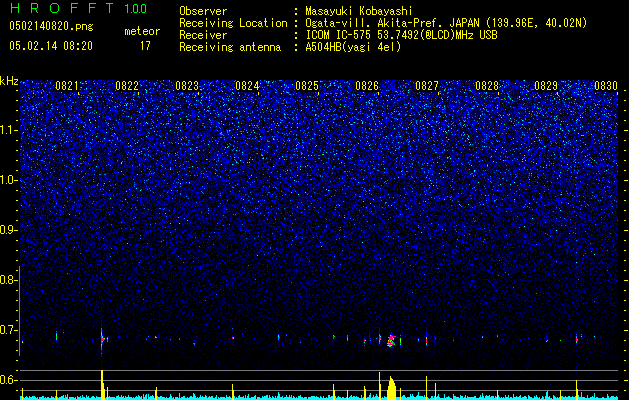Click the 1.0 kHz axis label

click(x=8, y=180)
